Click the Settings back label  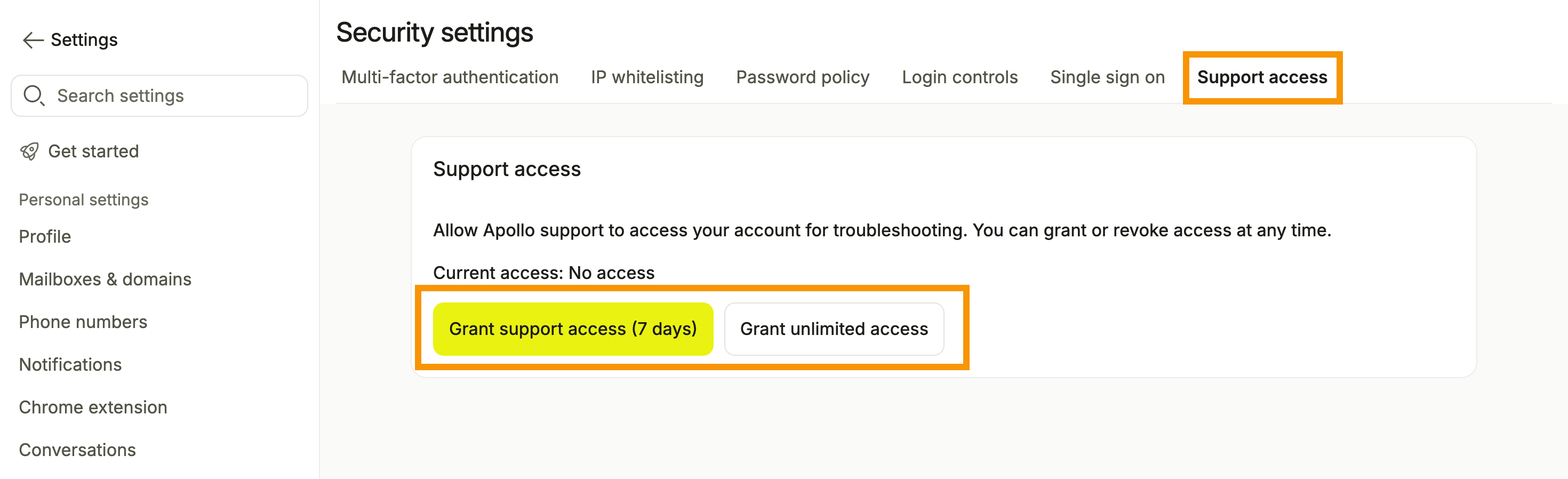[x=84, y=40]
